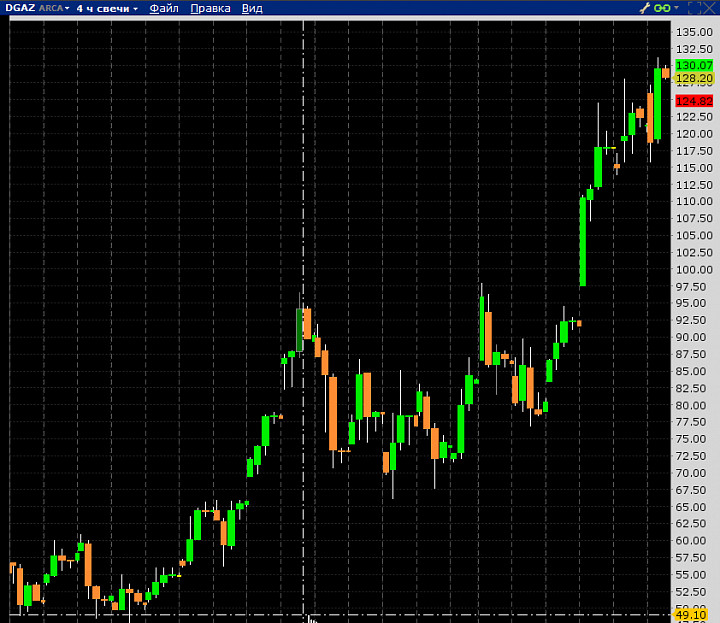Click the 60.00 price axis label
This screenshot has height=623, width=720.
691,540
